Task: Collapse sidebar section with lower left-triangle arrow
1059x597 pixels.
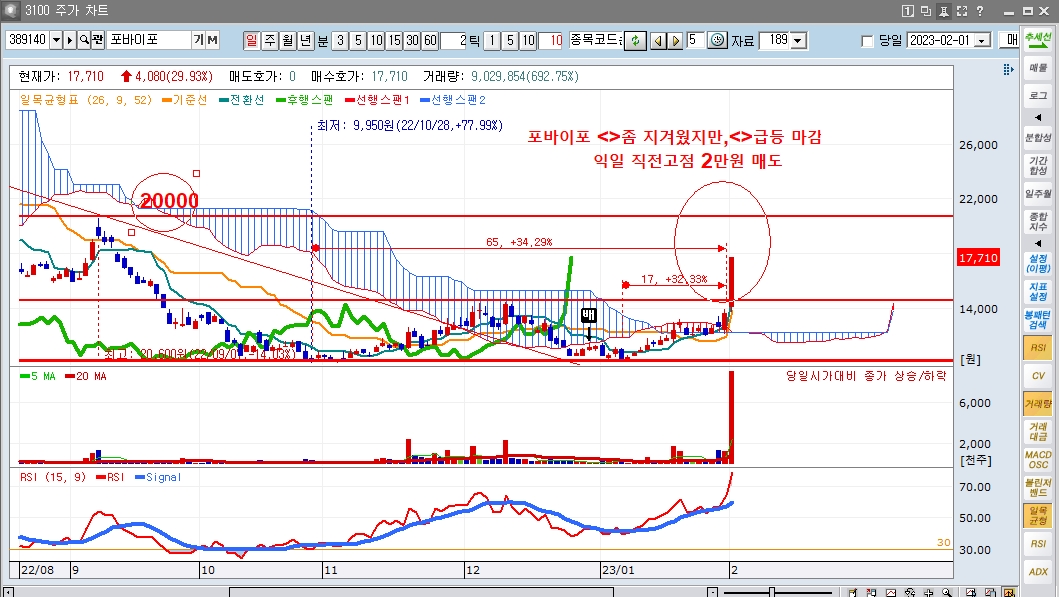Action: [x=1038, y=243]
